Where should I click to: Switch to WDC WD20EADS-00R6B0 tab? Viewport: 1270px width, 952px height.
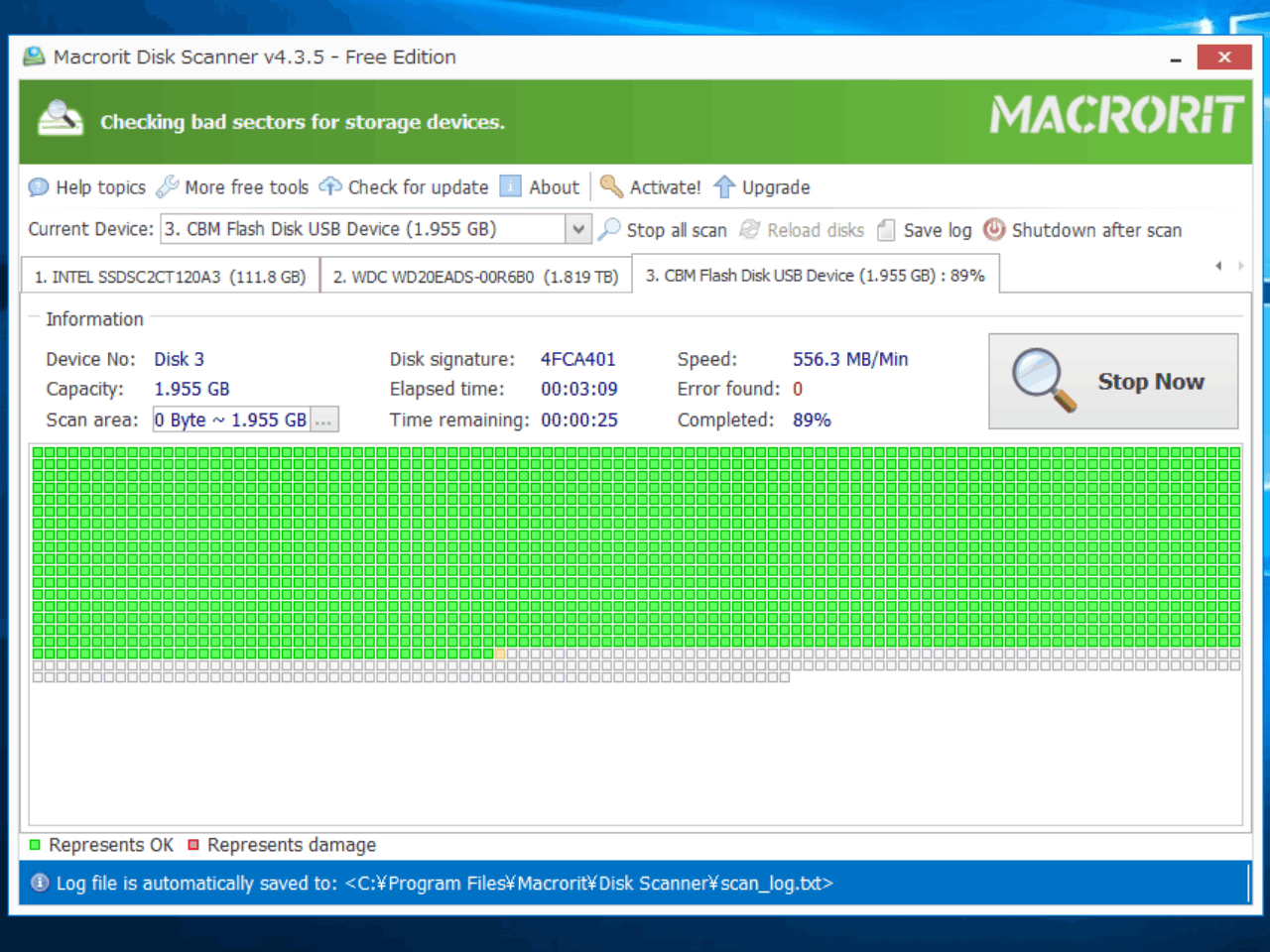(x=475, y=277)
